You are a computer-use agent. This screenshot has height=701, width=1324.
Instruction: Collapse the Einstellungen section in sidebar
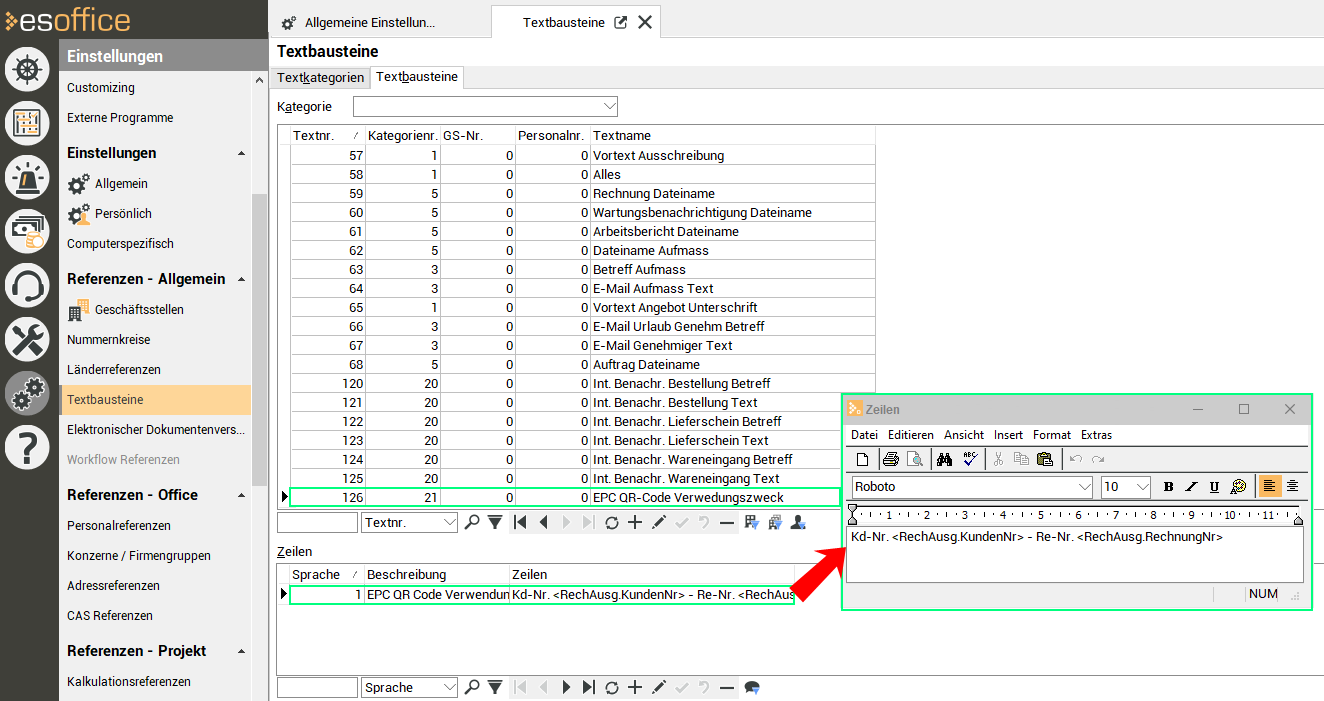241,154
